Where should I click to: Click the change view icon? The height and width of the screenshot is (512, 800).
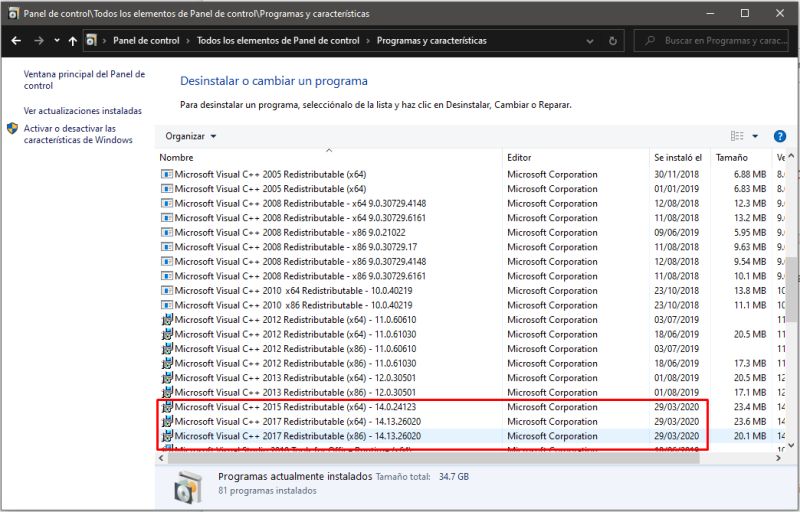737,136
